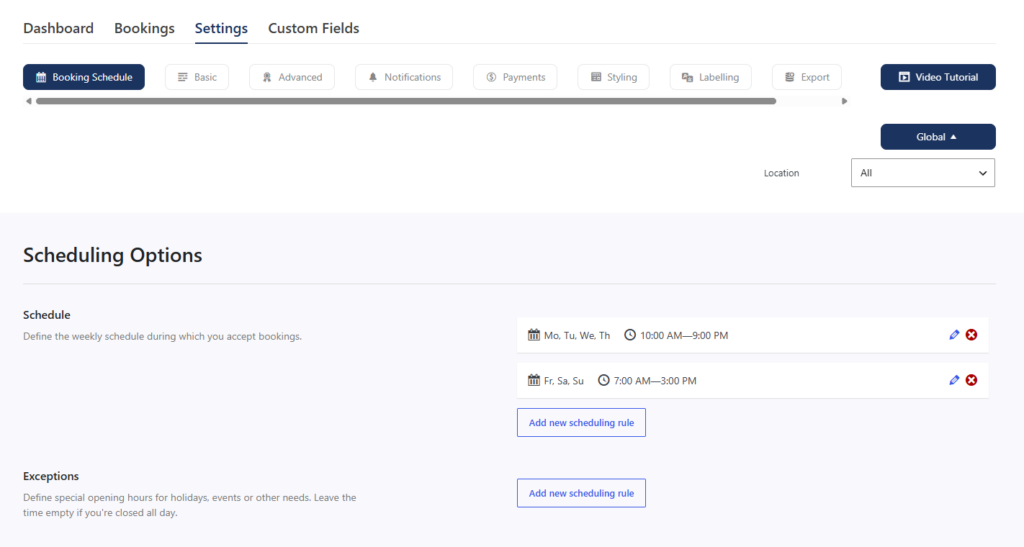Click the Labelling translate icon

687,77
